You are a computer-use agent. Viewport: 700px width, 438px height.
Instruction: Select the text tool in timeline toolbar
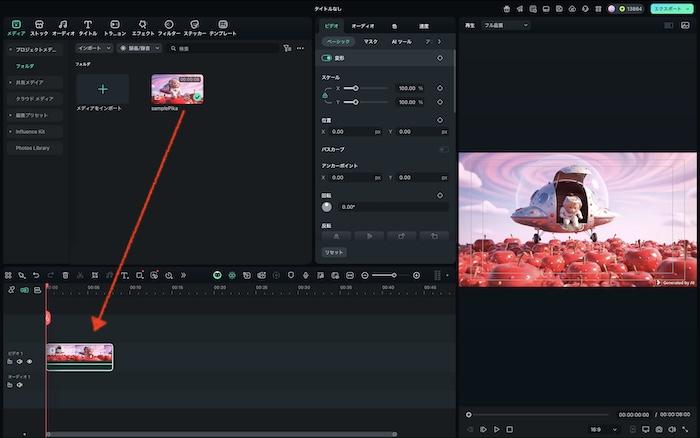124,275
